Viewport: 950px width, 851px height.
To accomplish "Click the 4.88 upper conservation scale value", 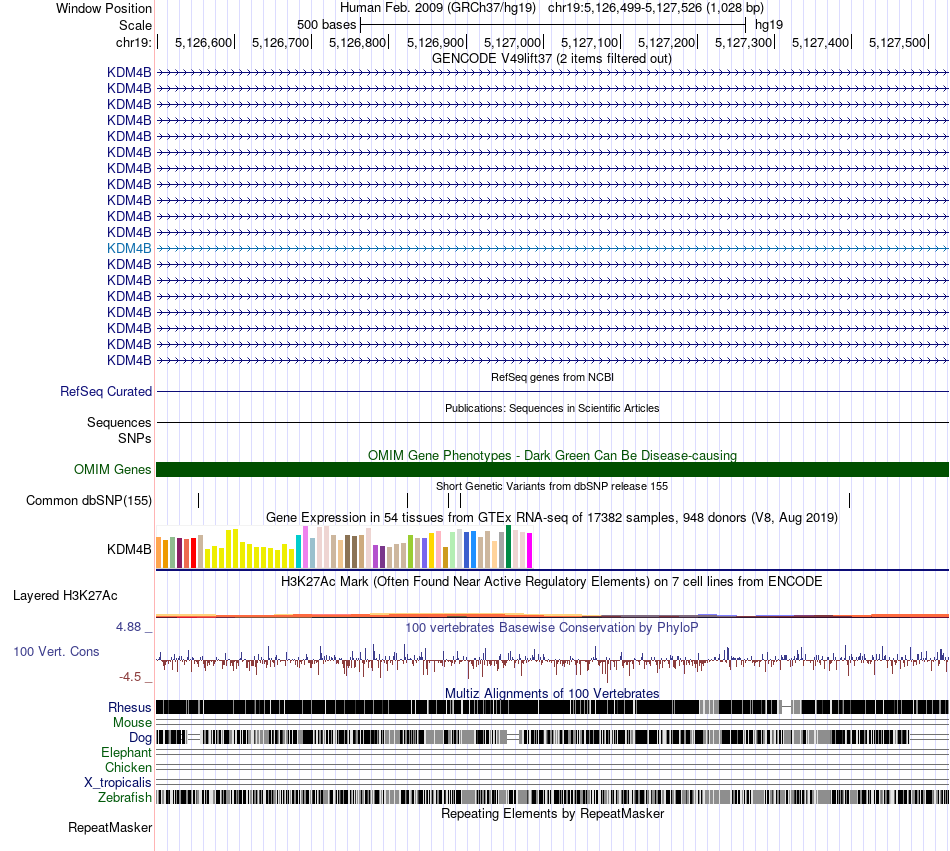I will tap(128, 627).
